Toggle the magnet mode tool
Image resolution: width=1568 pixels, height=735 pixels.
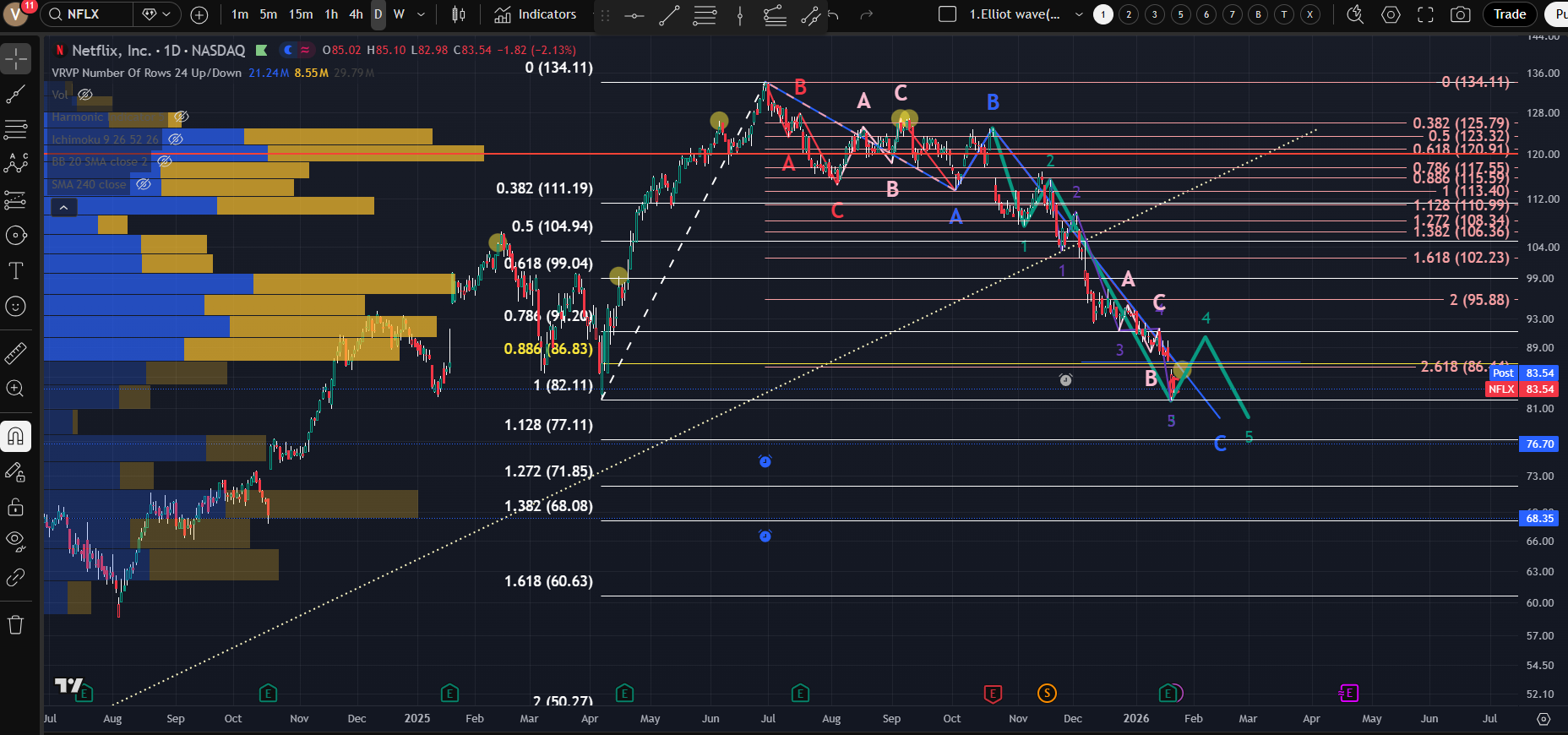16,437
